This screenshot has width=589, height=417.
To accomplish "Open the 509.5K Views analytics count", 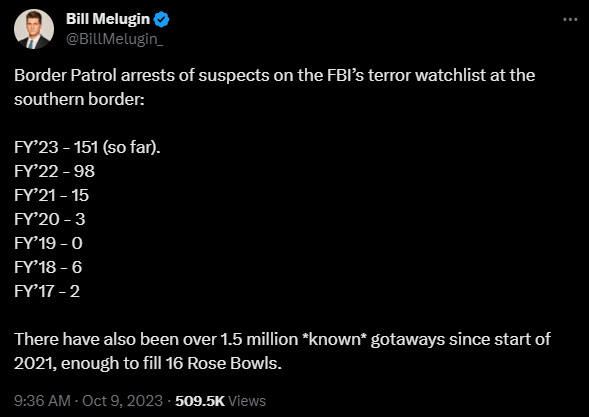I will point(220,401).
